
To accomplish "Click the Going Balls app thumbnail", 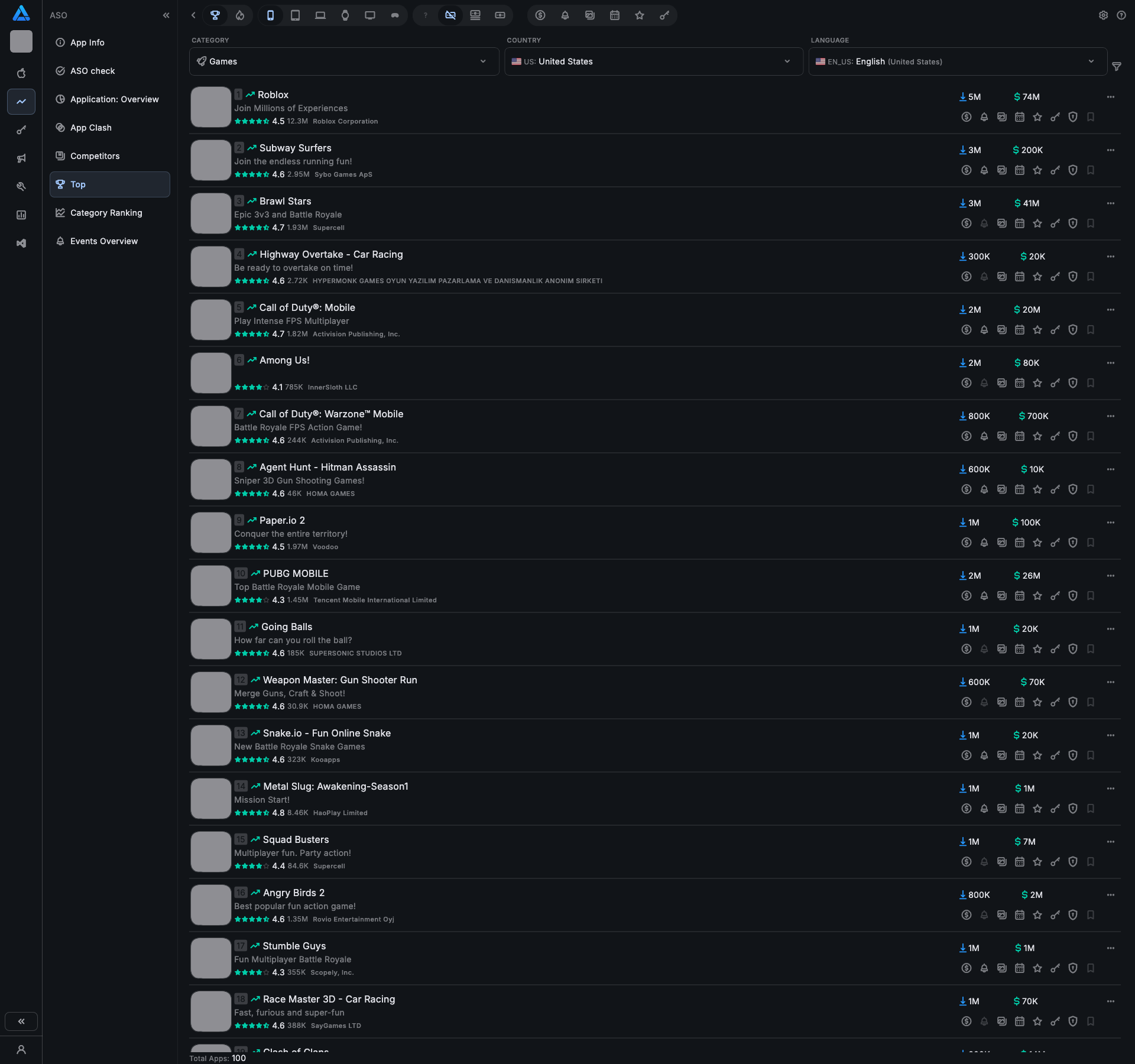I will click(210, 639).
